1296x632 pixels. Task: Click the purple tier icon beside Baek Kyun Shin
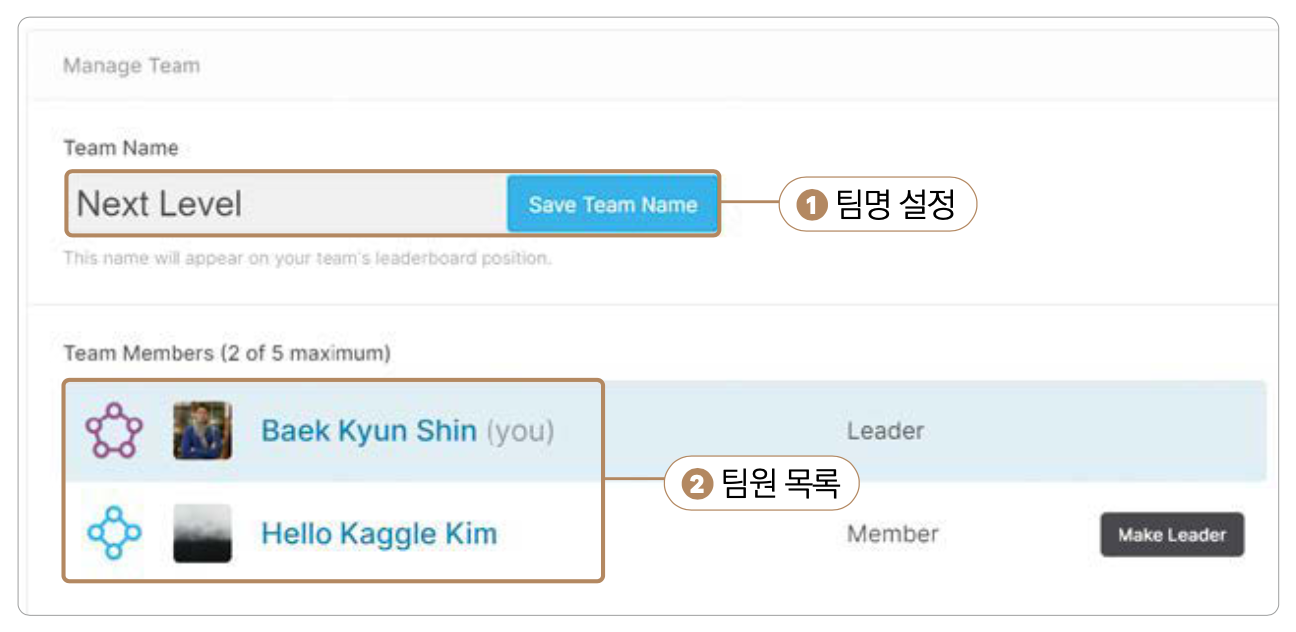(114, 431)
